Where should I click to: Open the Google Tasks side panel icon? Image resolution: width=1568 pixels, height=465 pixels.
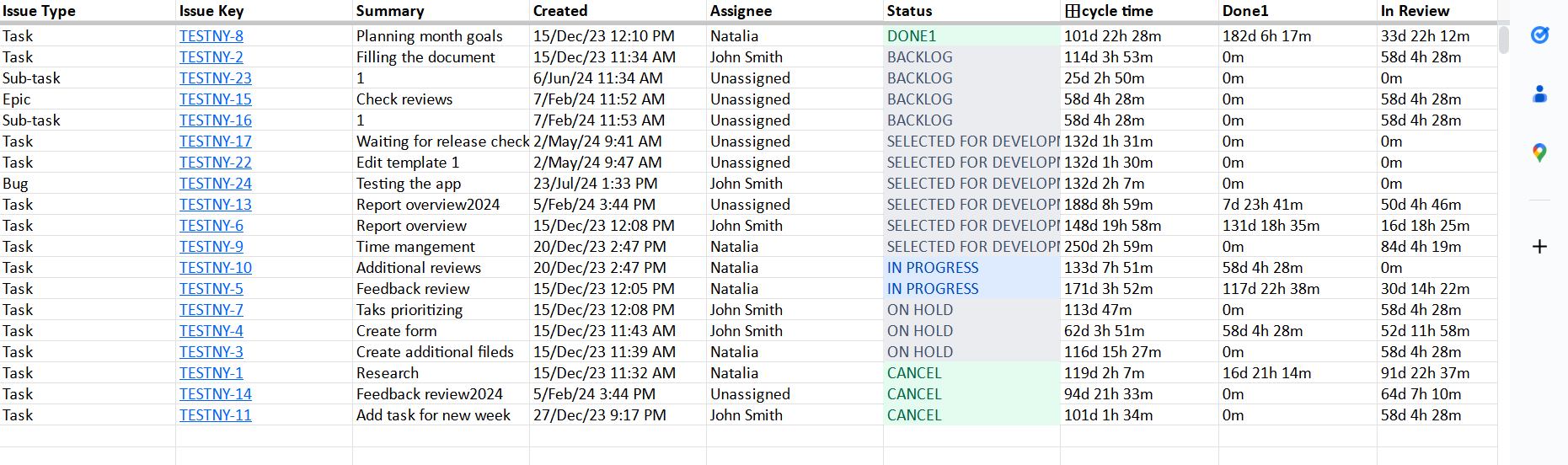coord(1539,35)
